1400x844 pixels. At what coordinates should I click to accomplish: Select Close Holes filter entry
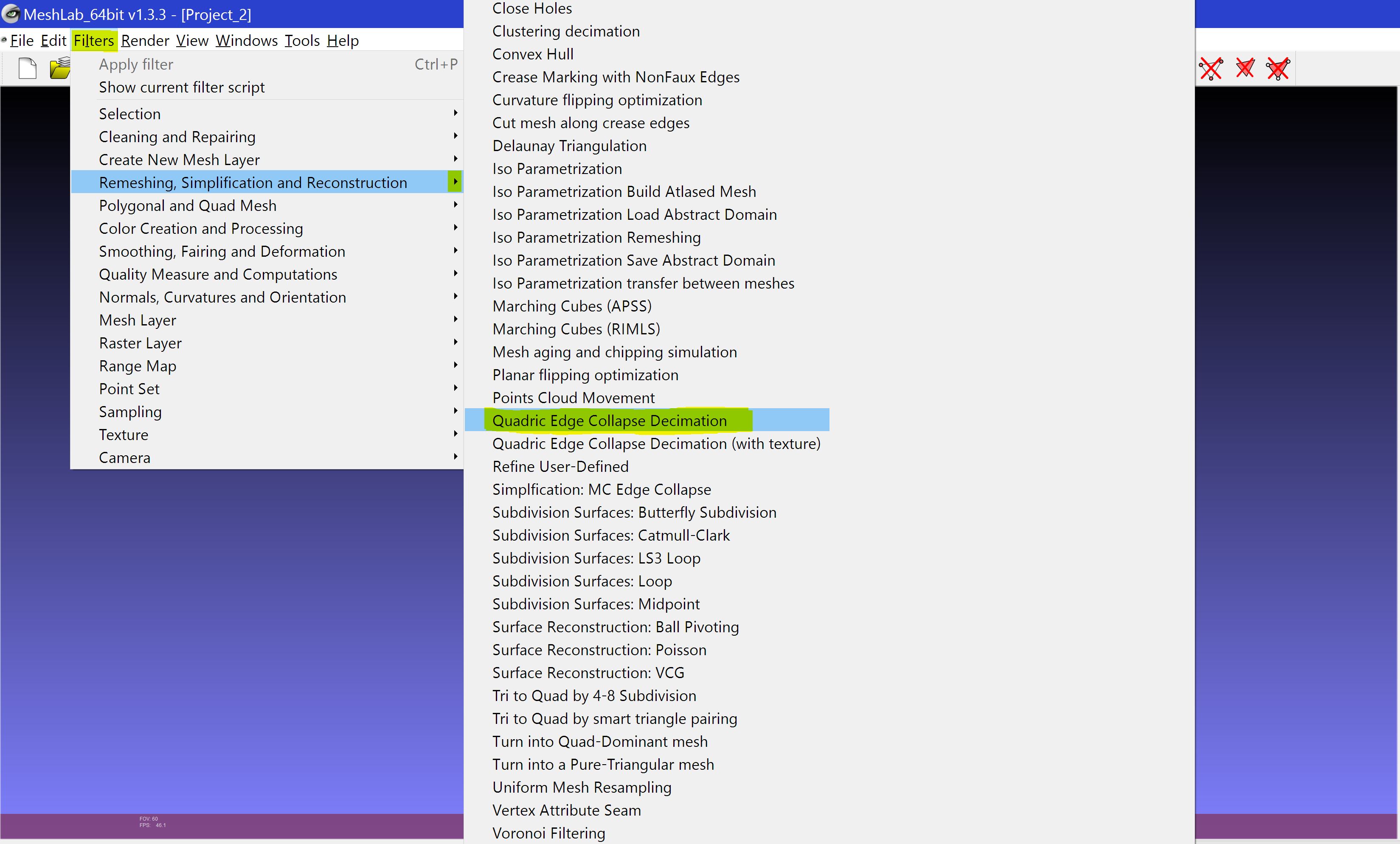[532, 8]
